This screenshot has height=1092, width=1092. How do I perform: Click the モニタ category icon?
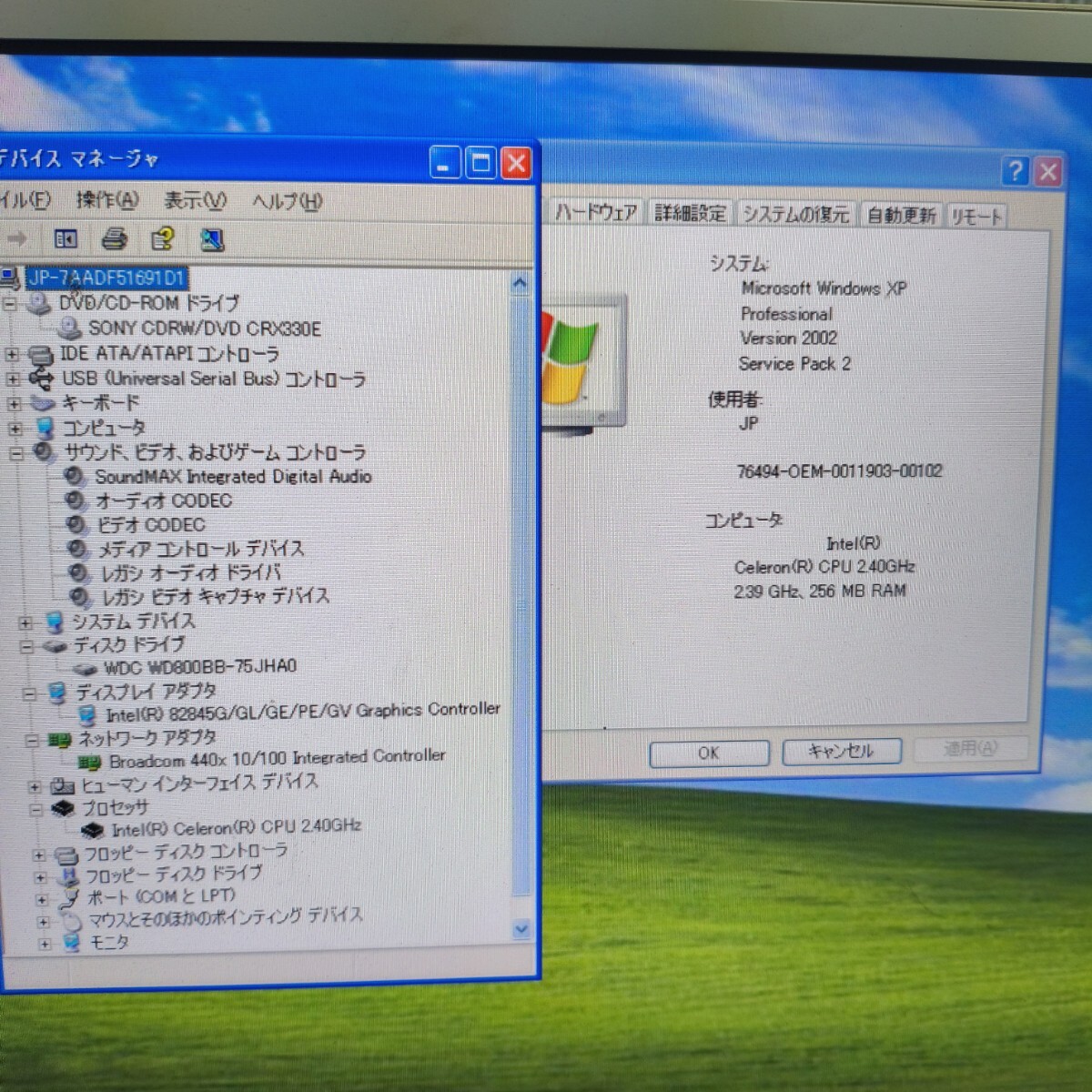(x=72, y=944)
